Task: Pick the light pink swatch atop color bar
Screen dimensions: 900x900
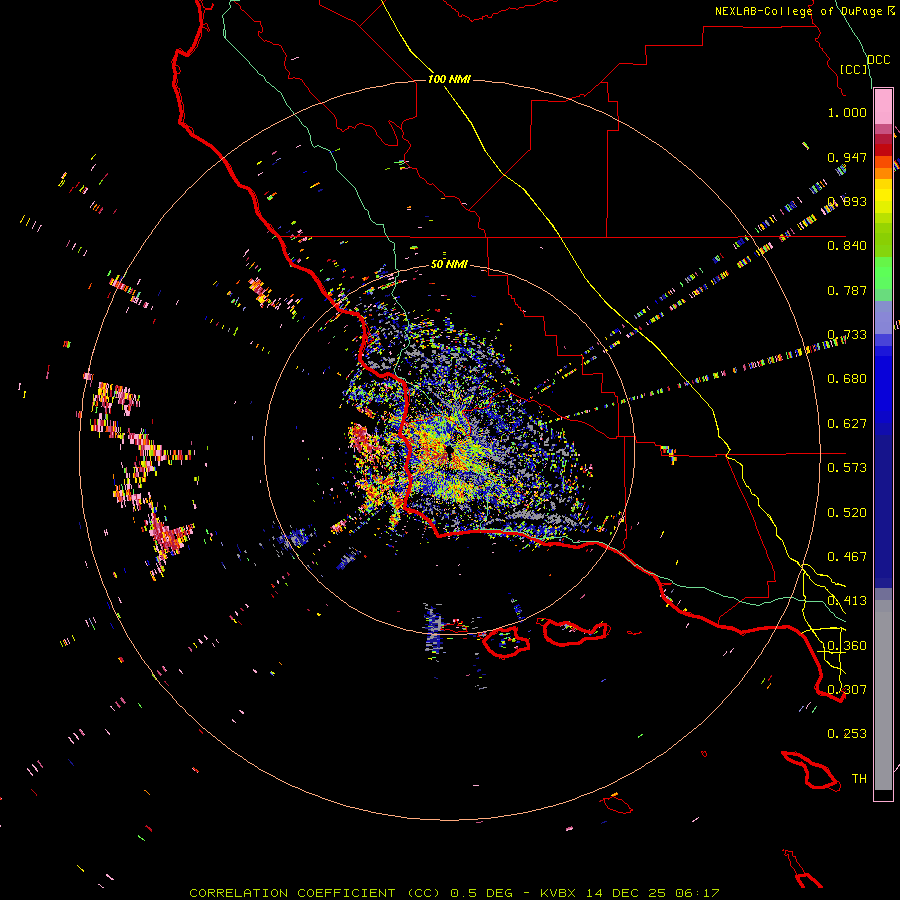Action: click(x=883, y=107)
